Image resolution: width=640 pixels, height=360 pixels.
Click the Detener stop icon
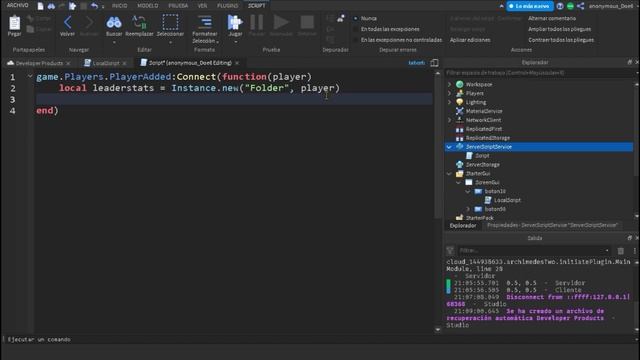coord(307,22)
